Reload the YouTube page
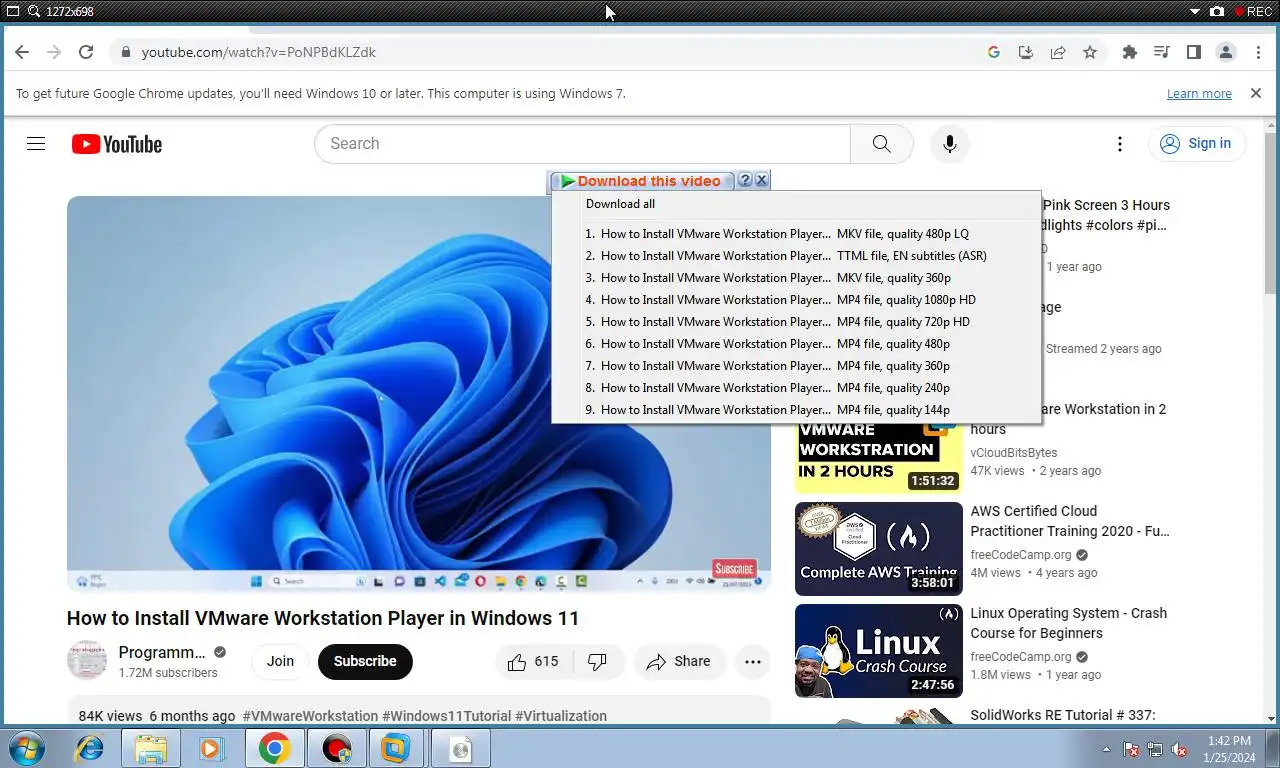 (x=86, y=52)
